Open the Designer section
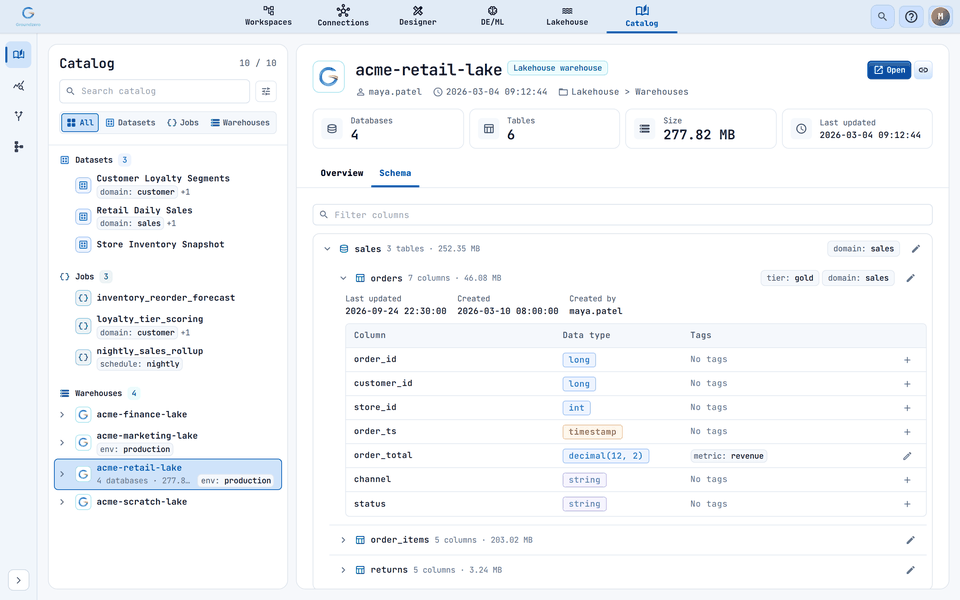The width and height of the screenshot is (960, 600). point(418,16)
